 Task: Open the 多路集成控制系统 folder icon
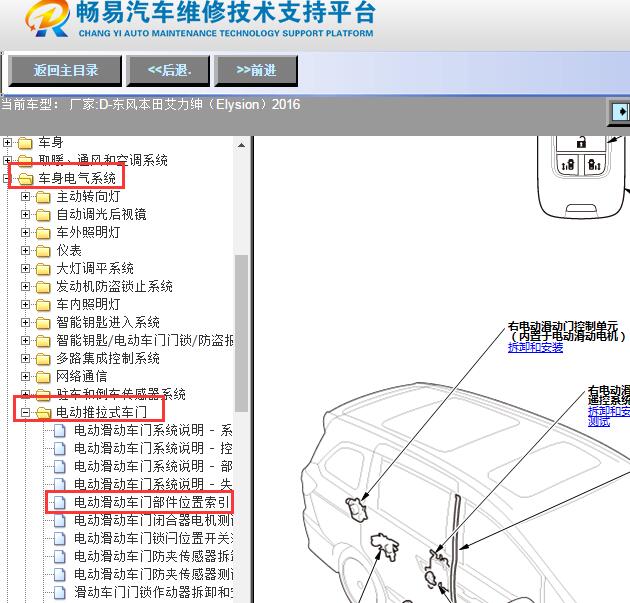point(43,359)
